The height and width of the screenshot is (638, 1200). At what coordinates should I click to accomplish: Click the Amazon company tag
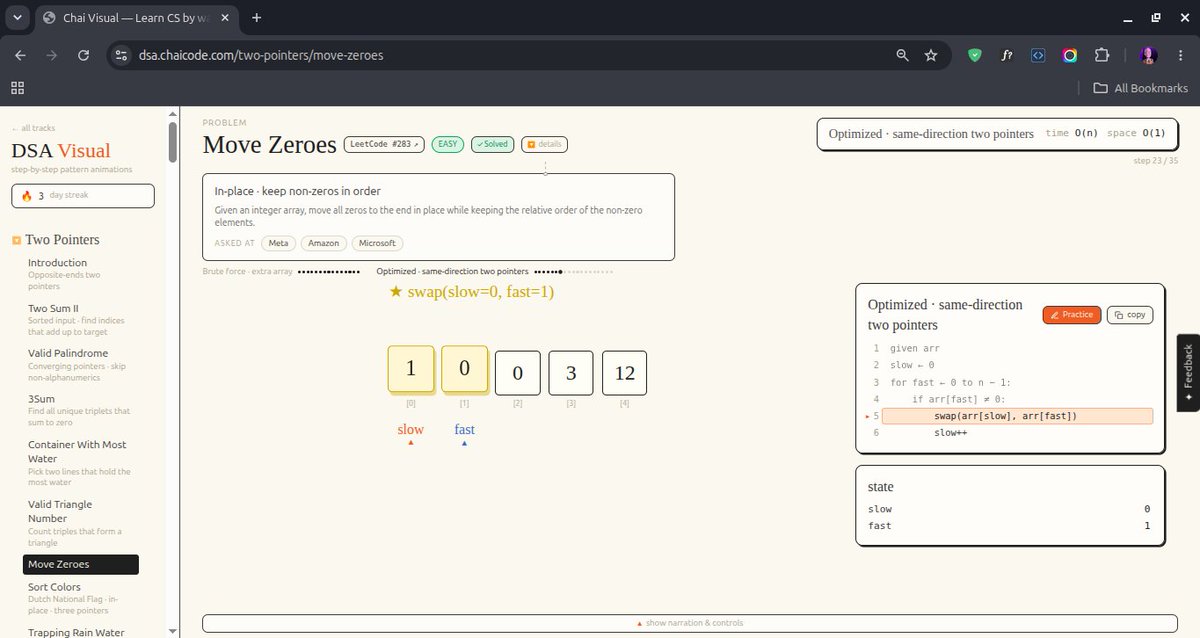coord(324,243)
